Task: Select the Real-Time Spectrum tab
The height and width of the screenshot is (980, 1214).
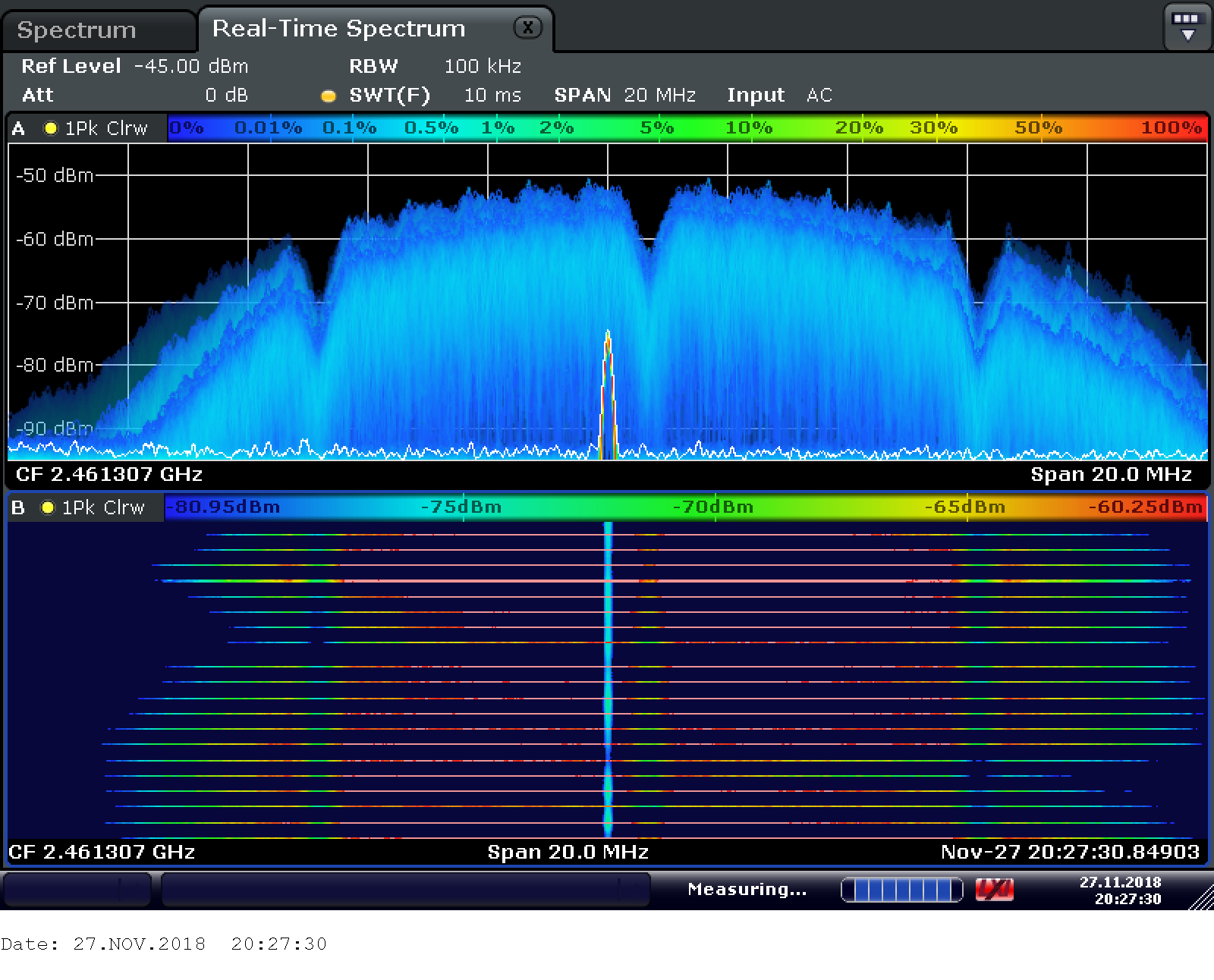Action: pos(338,28)
